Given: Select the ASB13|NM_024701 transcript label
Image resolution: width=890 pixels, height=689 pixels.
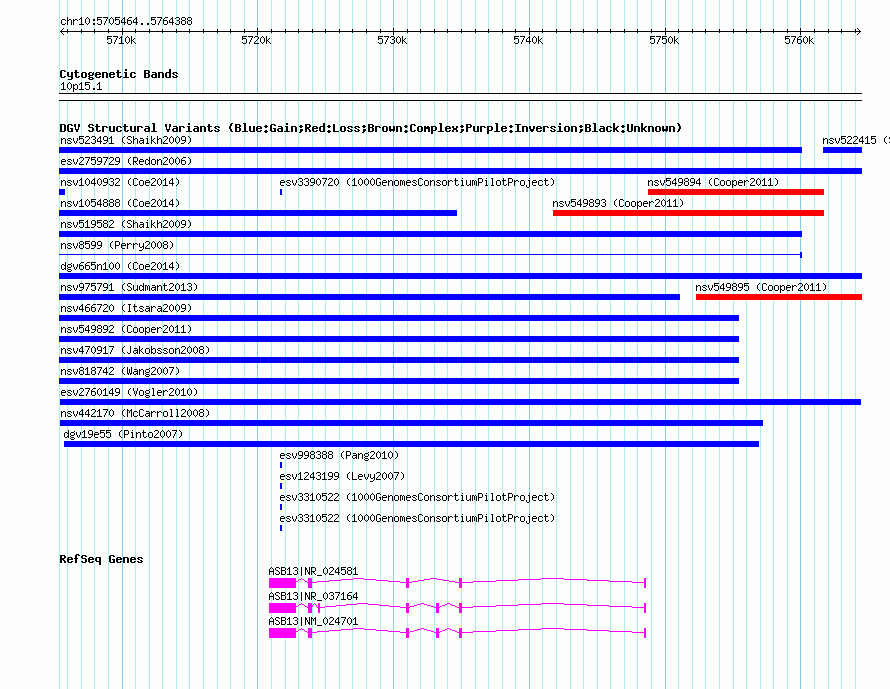Looking at the screenshot, I should coord(313,622).
